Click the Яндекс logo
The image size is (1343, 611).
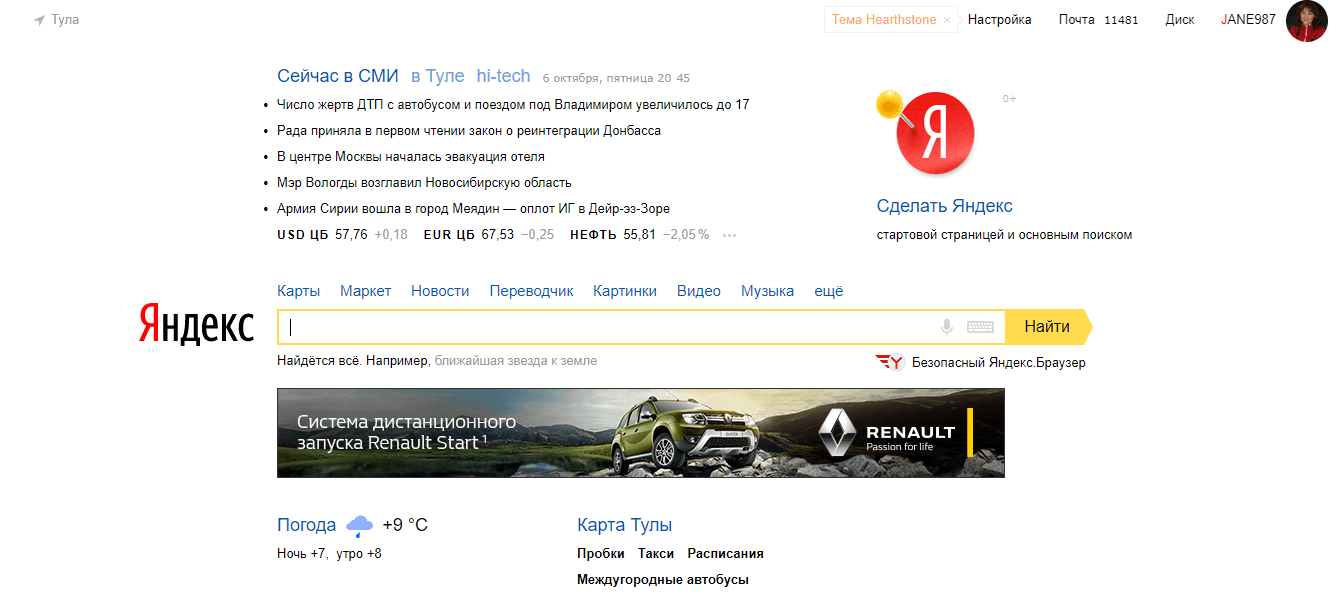[x=196, y=325]
